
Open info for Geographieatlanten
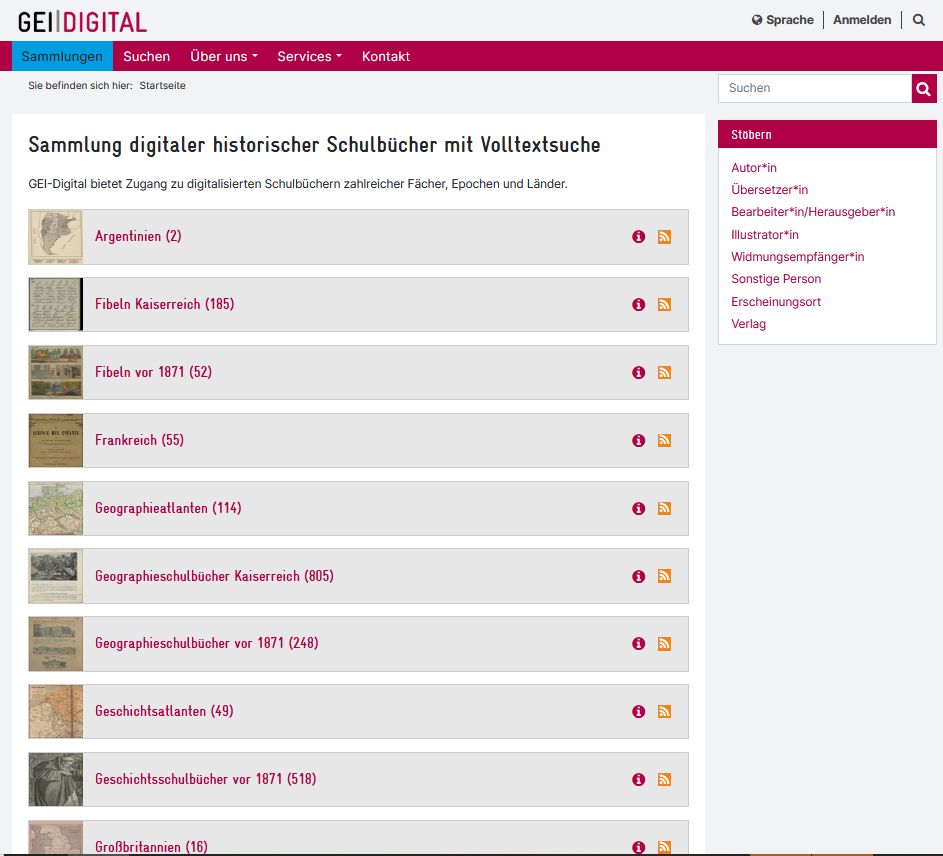pyautogui.click(x=639, y=509)
